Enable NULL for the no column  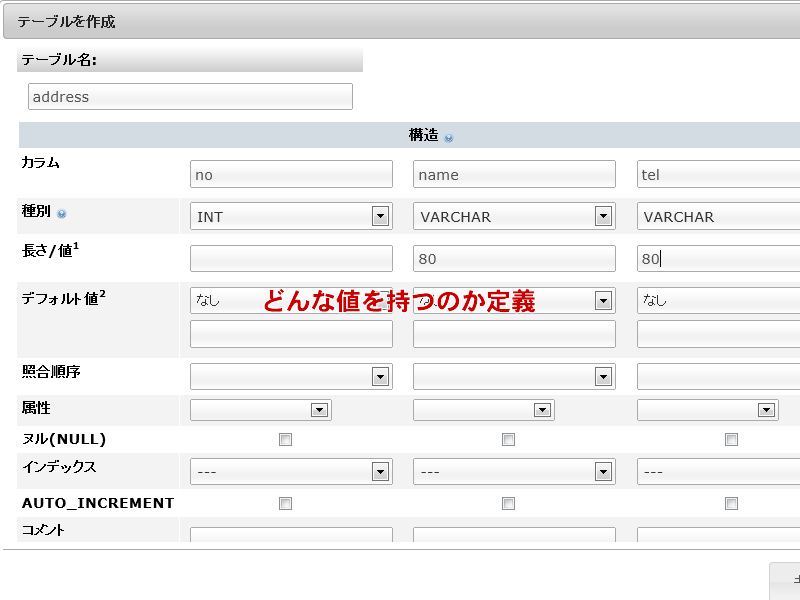(285, 439)
